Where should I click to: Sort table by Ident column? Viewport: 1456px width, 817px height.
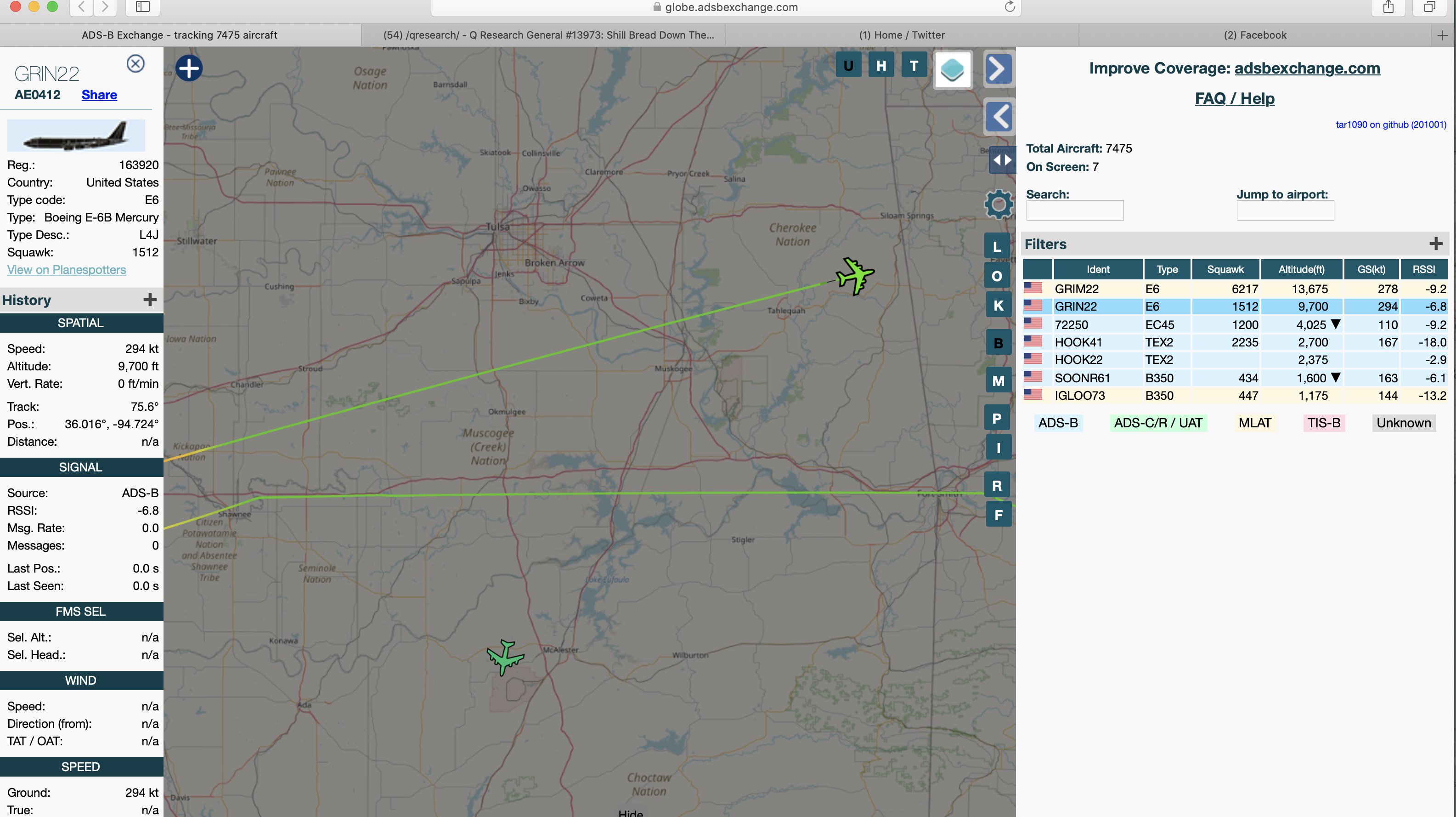(1098, 270)
